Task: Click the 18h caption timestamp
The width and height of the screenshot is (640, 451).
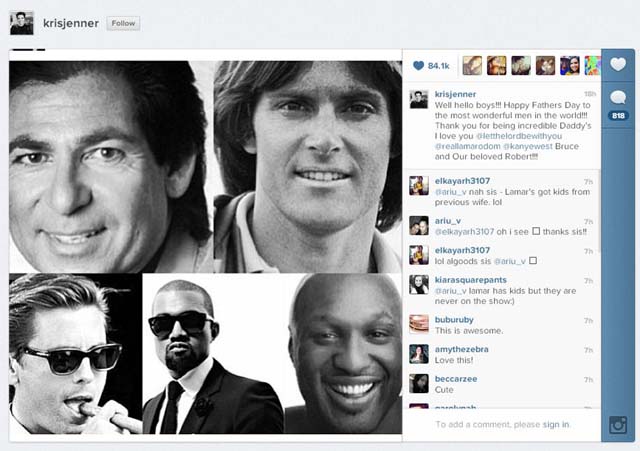Action: [590, 94]
